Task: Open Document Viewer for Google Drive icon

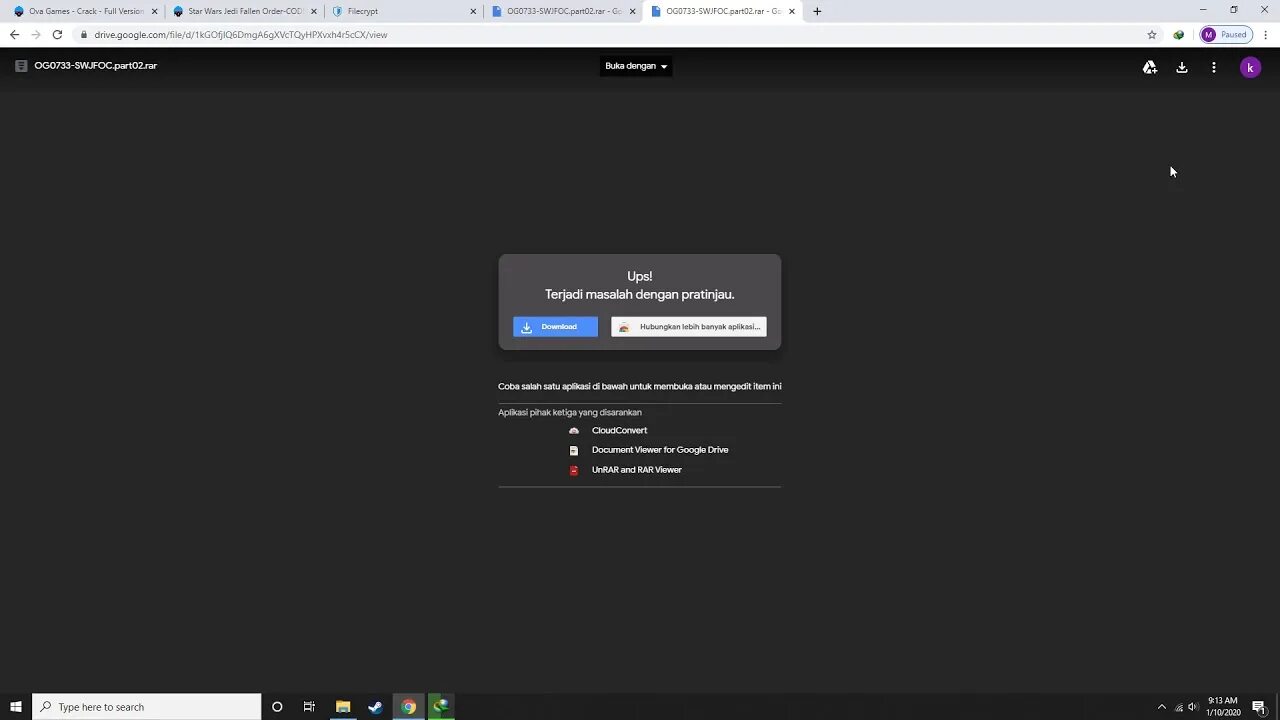Action: (574, 450)
